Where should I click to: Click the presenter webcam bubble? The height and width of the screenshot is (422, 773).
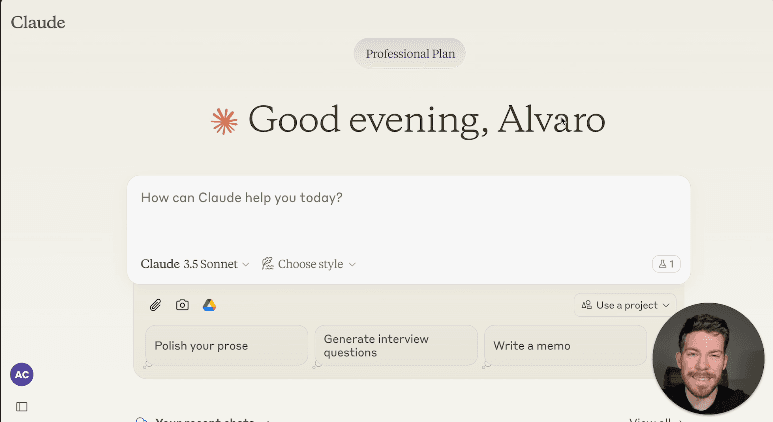[708, 358]
